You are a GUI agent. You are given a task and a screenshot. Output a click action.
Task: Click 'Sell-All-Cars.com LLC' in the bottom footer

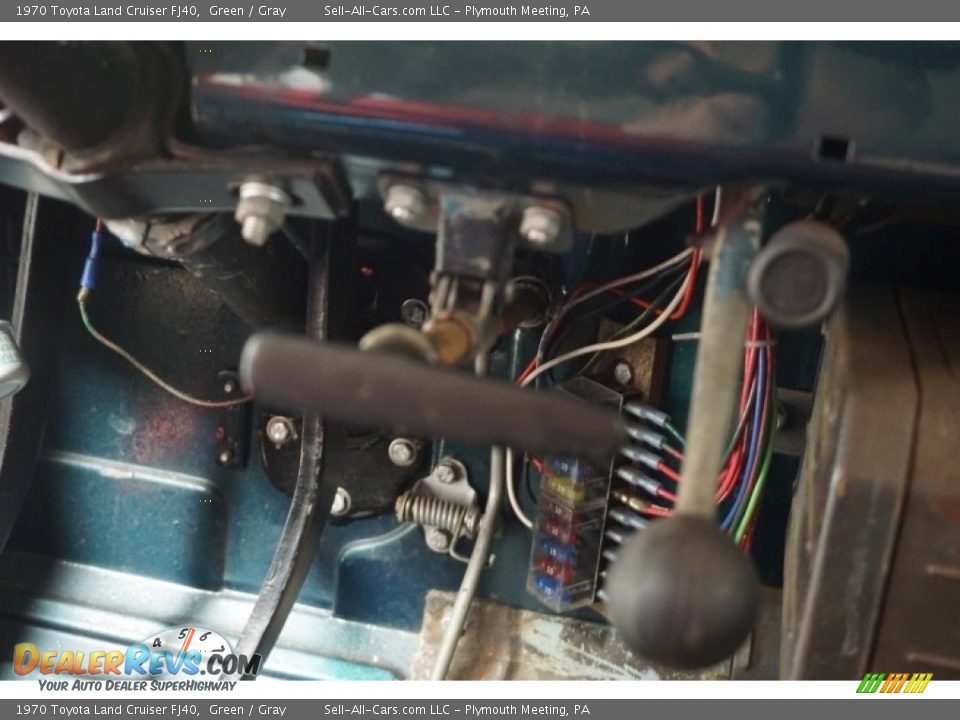click(386, 710)
